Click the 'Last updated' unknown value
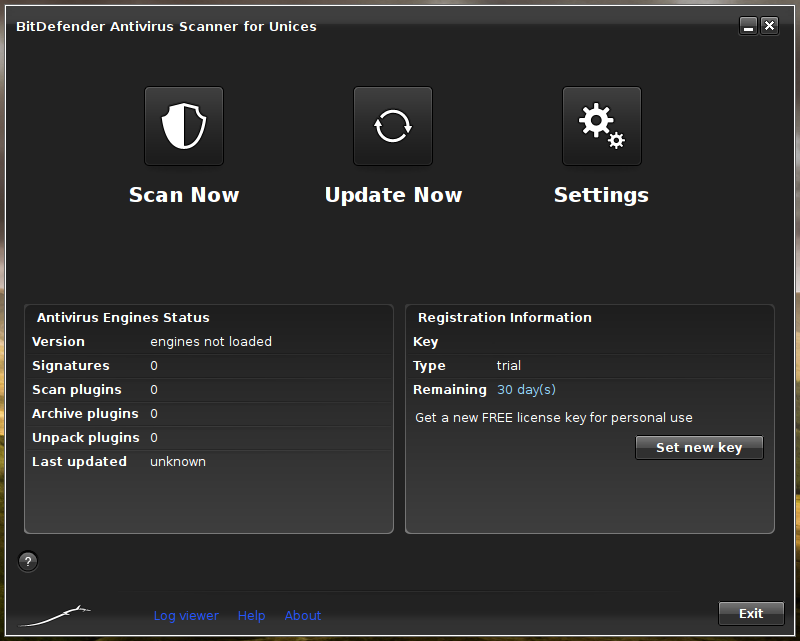Viewport: 800px width, 641px height. (178, 461)
